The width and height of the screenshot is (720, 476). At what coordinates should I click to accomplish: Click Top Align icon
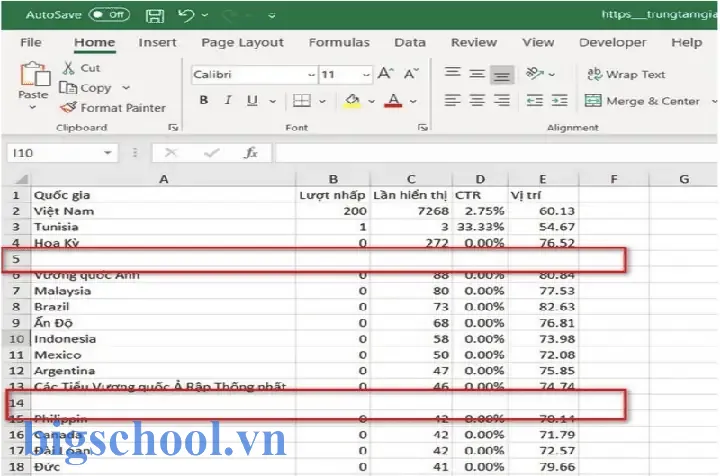pyautogui.click(x=452, y=73)
